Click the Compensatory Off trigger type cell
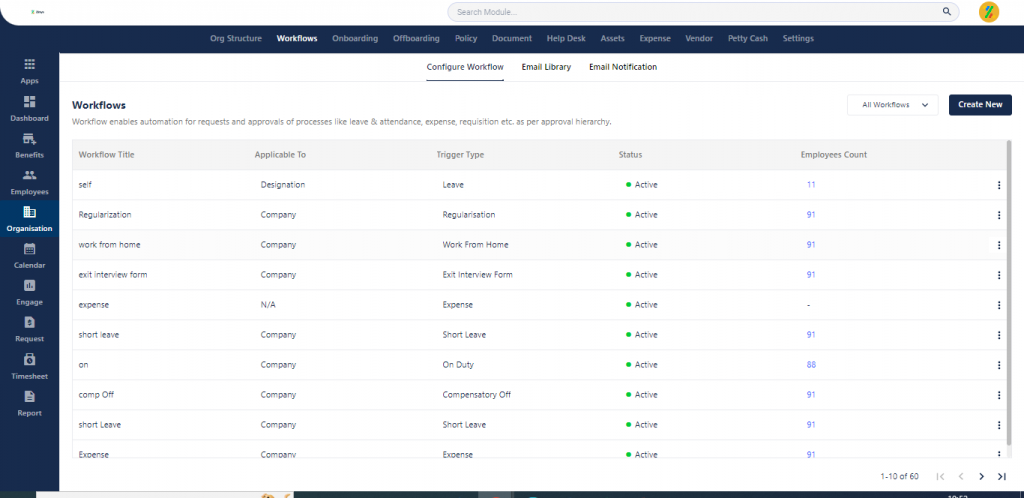Screen dimensions: 1024x498 [477, 395]
